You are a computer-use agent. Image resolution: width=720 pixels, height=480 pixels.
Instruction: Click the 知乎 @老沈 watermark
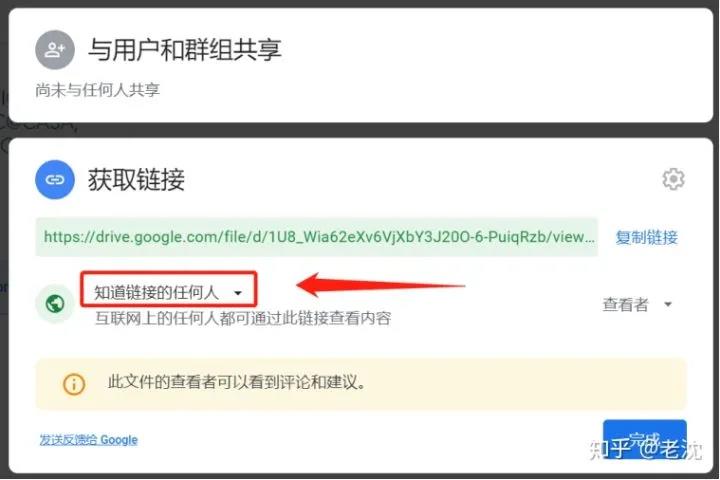[646, 448]
